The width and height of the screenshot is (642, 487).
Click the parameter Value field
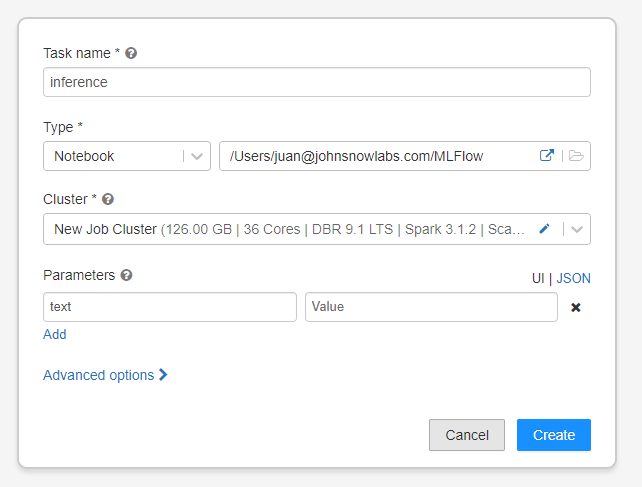(431, 307)
